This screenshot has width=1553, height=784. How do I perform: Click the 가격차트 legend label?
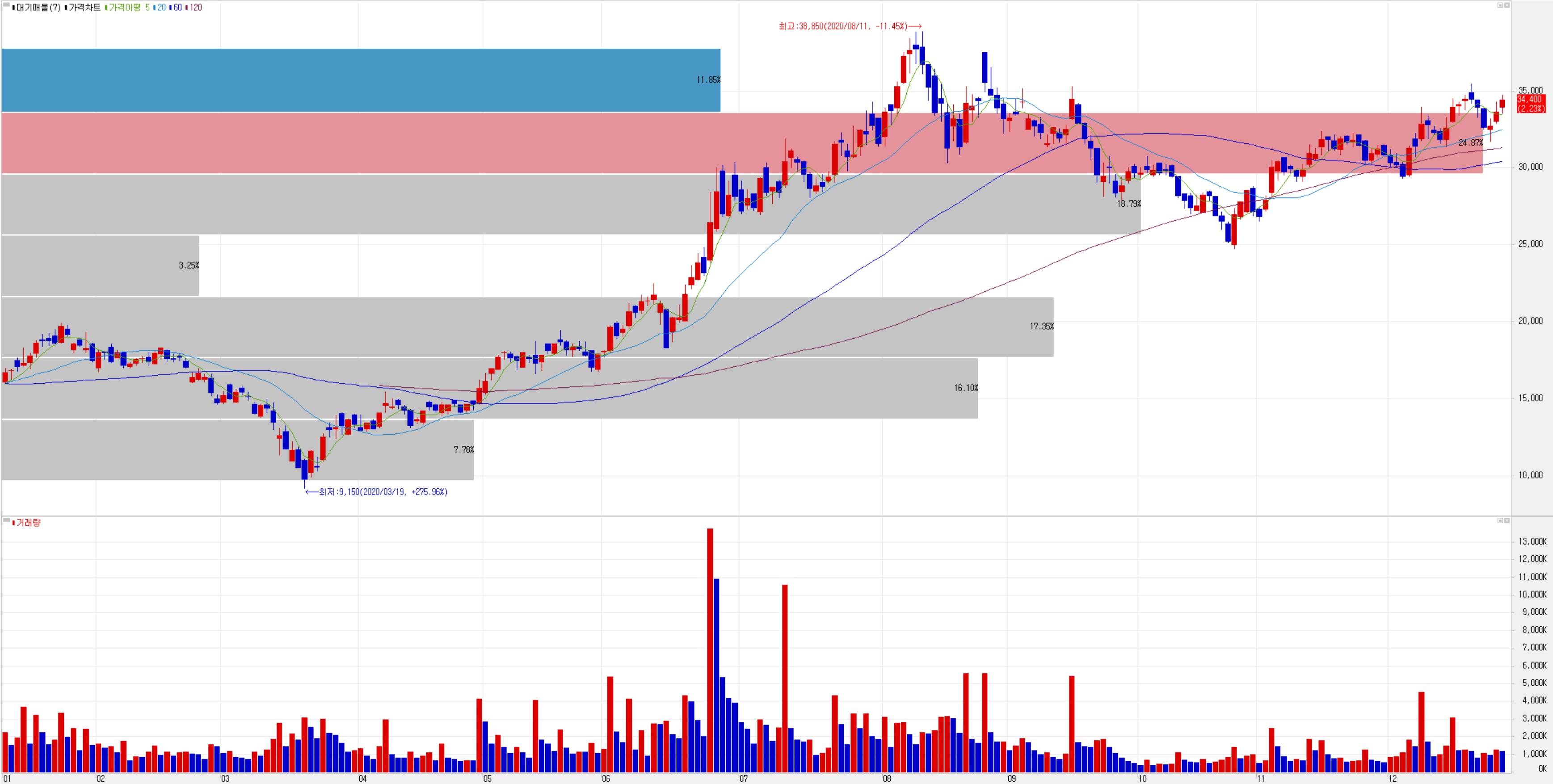pos(84,7)
